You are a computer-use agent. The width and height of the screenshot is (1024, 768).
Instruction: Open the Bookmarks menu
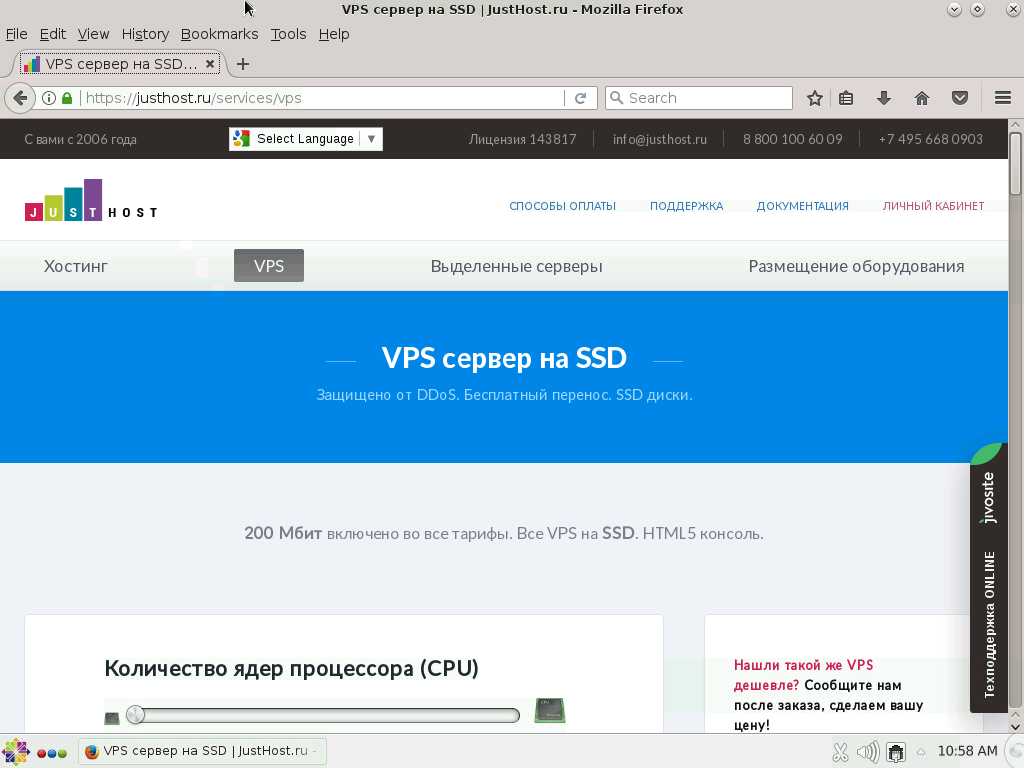click(219, 34)
